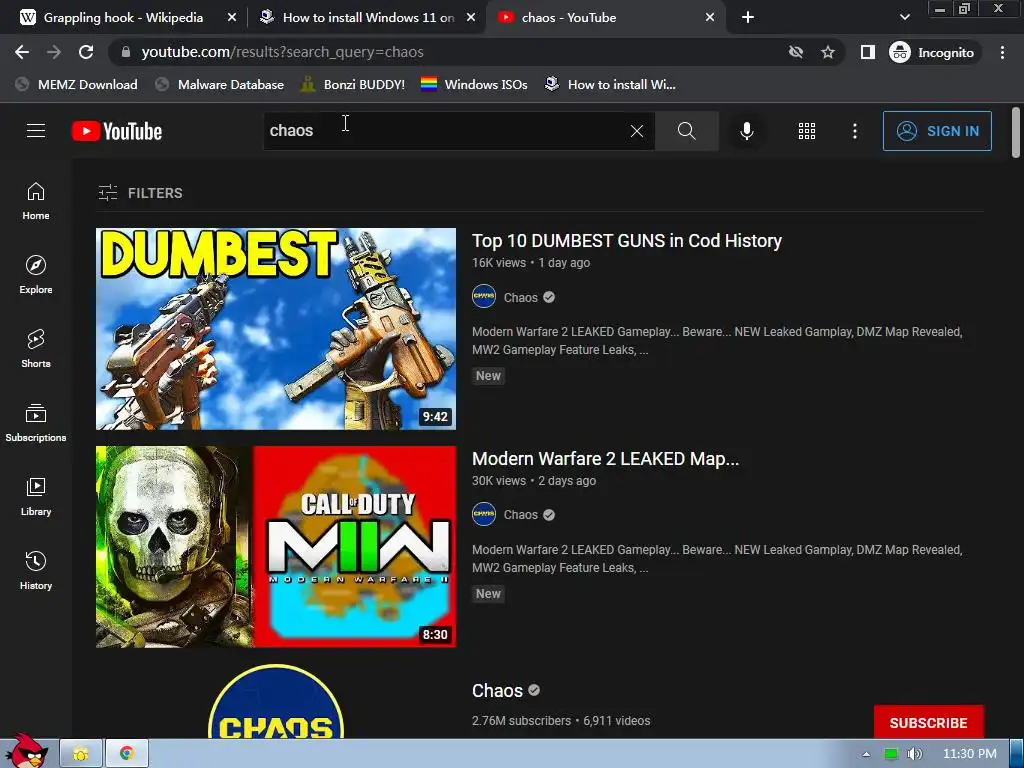Open Modern Warfare 2 LEAKED Map title

[x=605, y=459]
